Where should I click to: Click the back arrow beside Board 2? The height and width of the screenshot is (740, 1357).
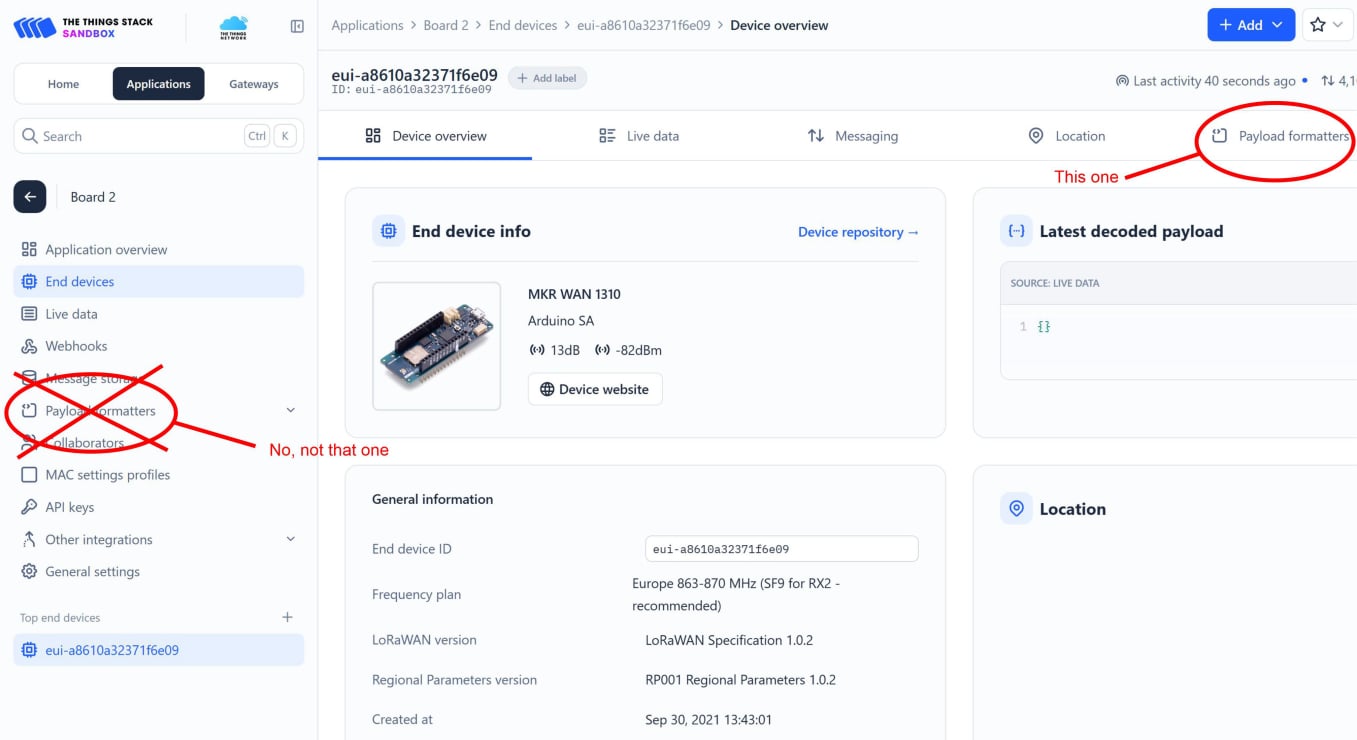point(30,197)
